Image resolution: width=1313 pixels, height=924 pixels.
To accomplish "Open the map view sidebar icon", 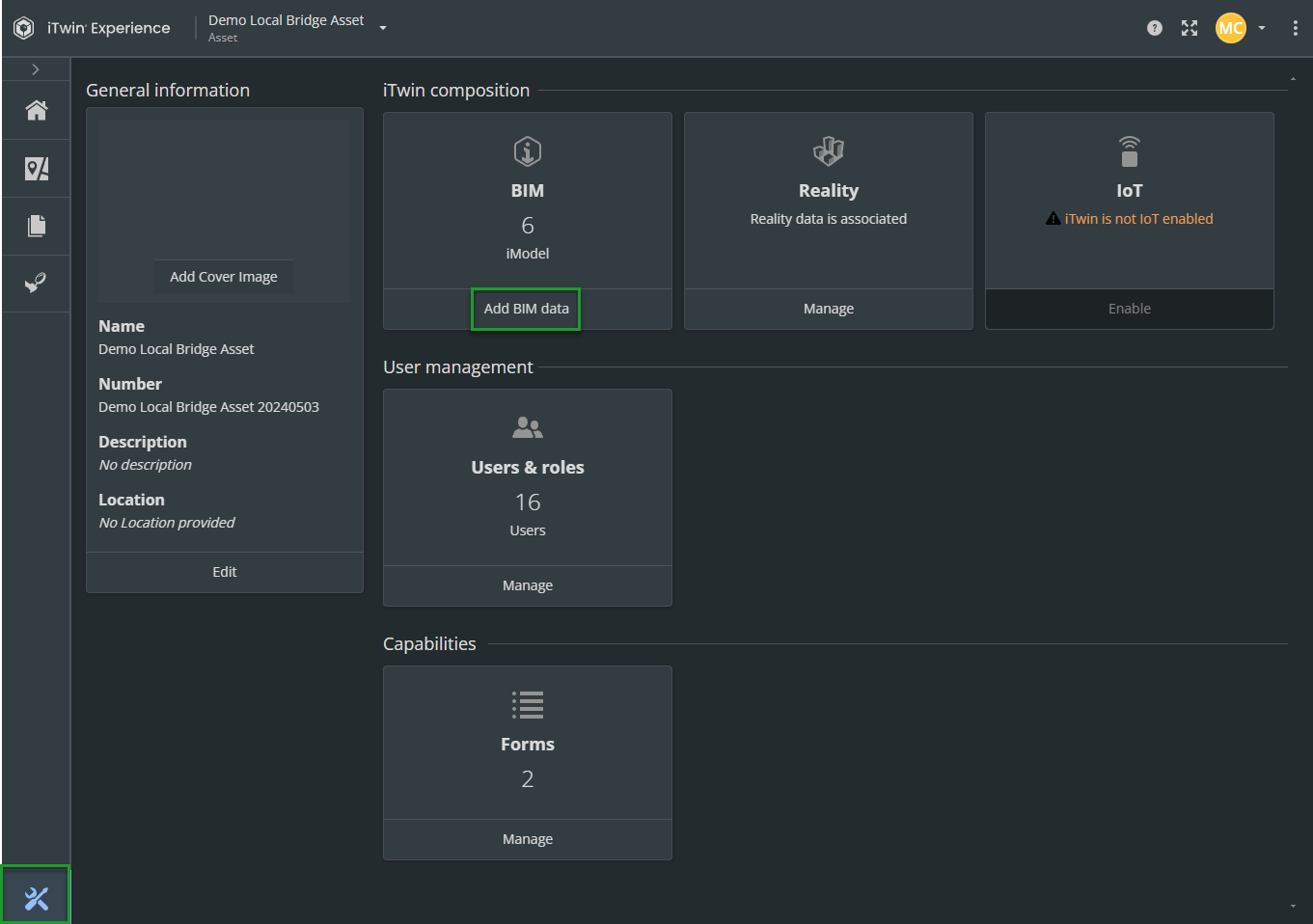I will tap(37, 169).
